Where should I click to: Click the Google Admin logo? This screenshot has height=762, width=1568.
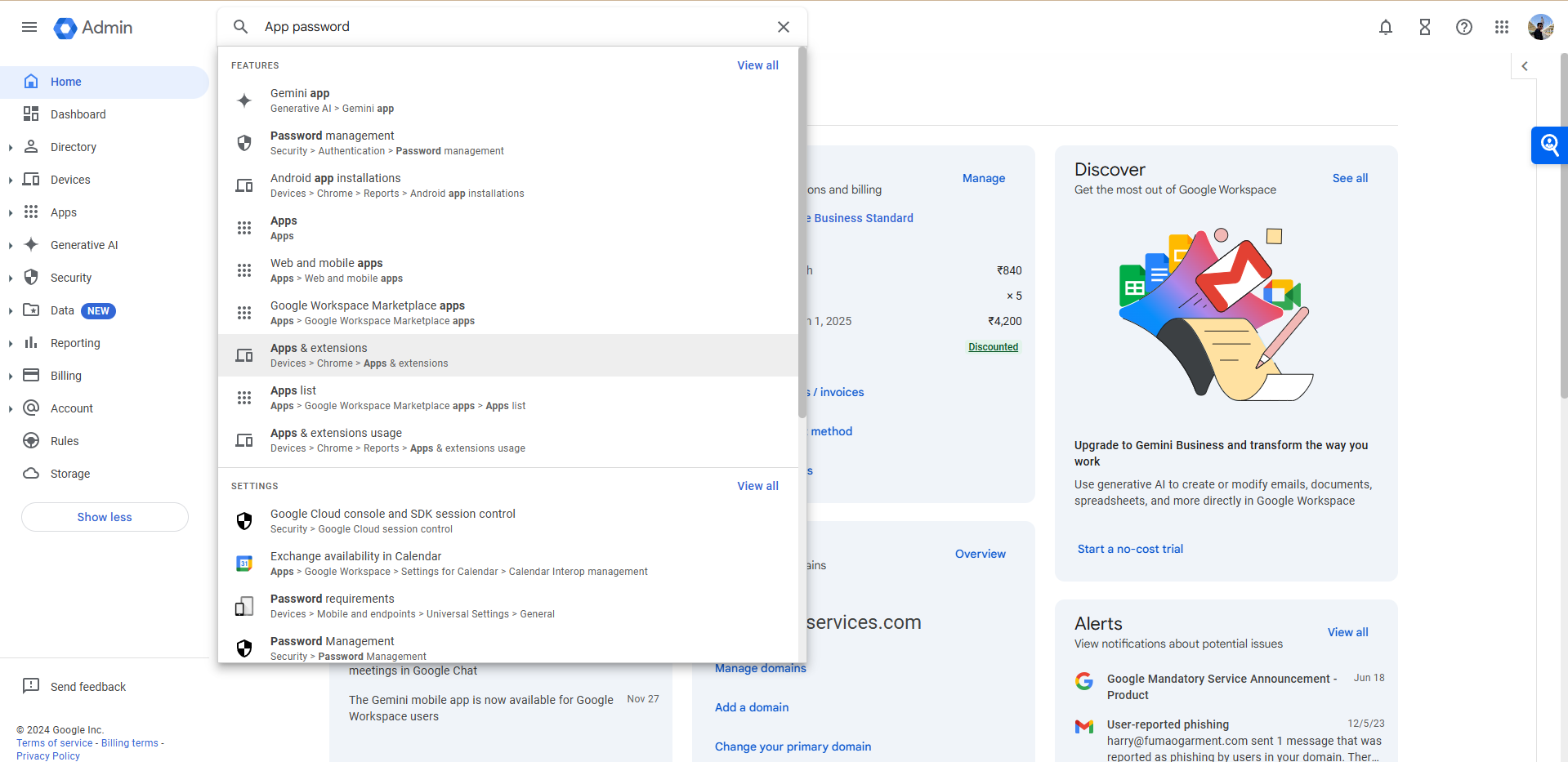click(x=92, y=28)
